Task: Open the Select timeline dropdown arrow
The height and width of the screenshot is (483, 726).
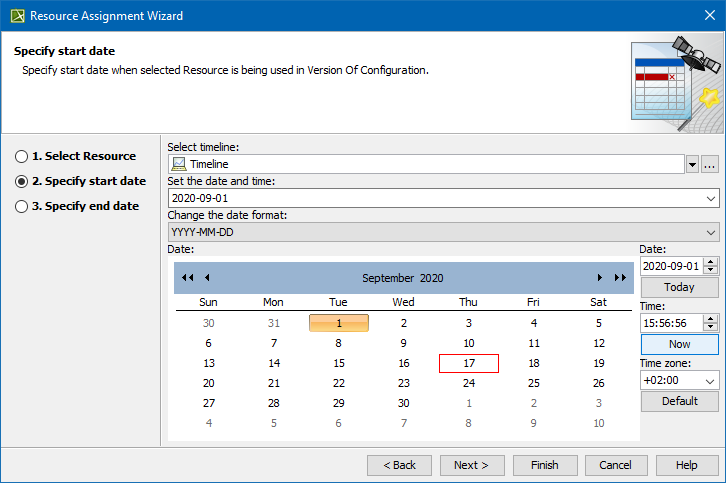Action: pyautogui.click(x=692, y=164)
